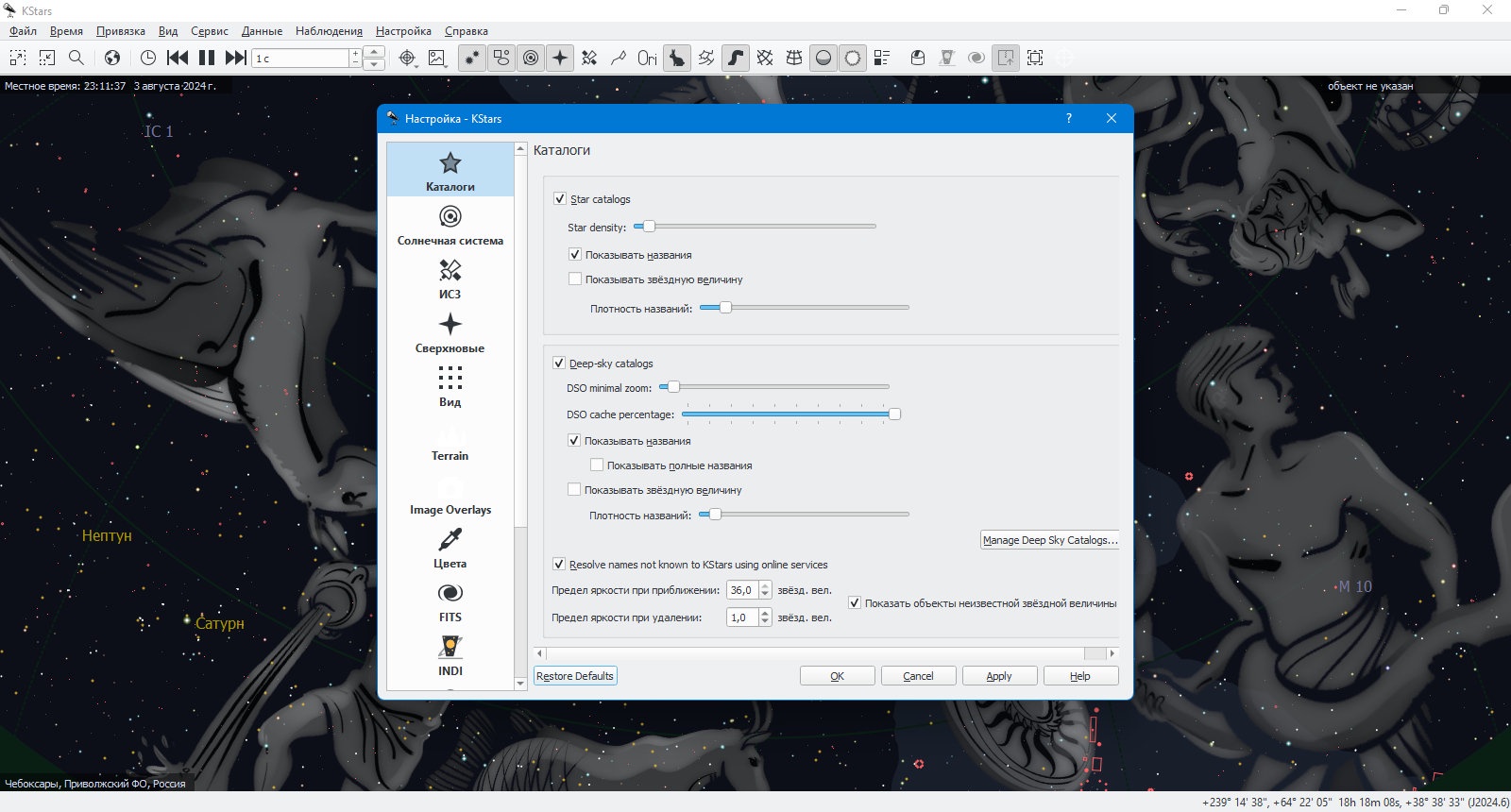1511x812 pixels.
Task: Open the INDI settings page in sidebar
Action: click(x=450, y=656)
